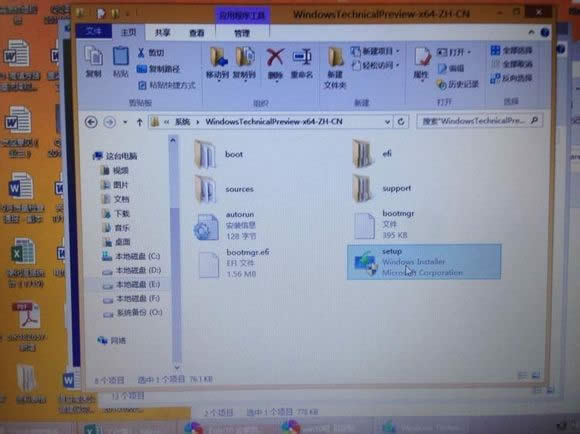Open the boot folder
The height and width of the screenshot is (434, 580).
tap(219, 154)
